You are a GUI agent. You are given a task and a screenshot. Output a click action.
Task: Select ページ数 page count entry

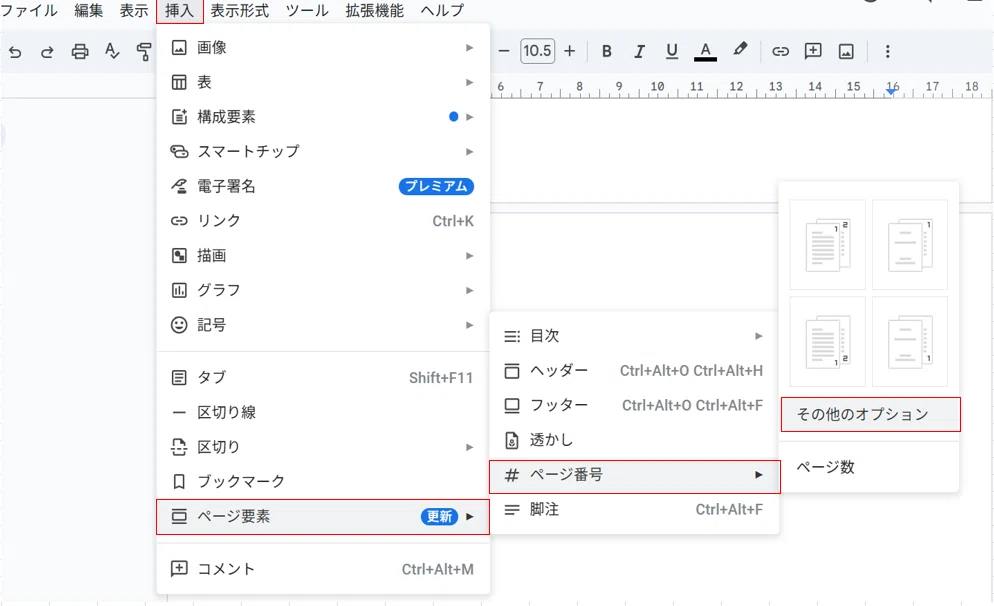(x=869, y=468)
